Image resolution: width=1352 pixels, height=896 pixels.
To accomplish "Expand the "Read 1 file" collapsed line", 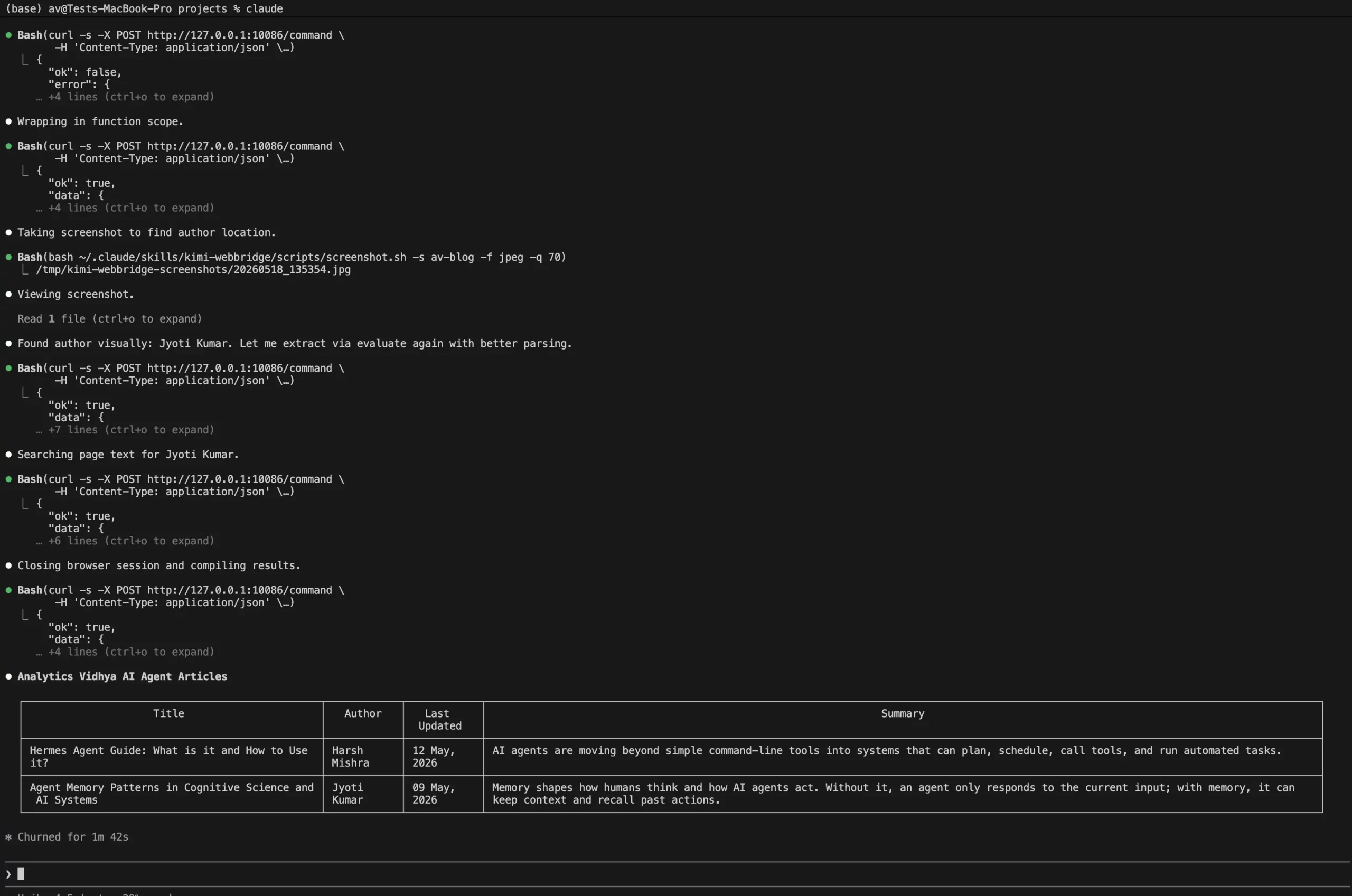I will [x=110, y=319].
